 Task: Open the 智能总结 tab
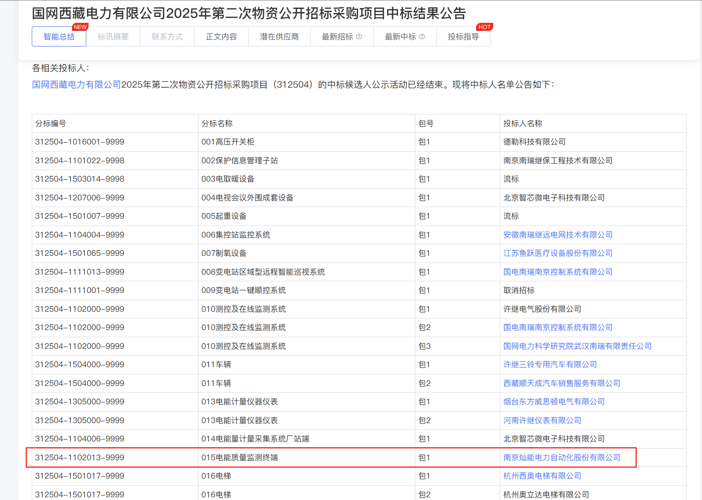(59, 37)
